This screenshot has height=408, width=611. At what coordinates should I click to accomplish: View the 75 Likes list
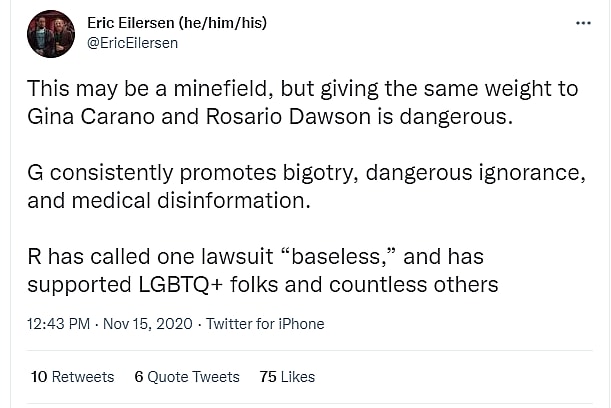[x=287, y=377]
